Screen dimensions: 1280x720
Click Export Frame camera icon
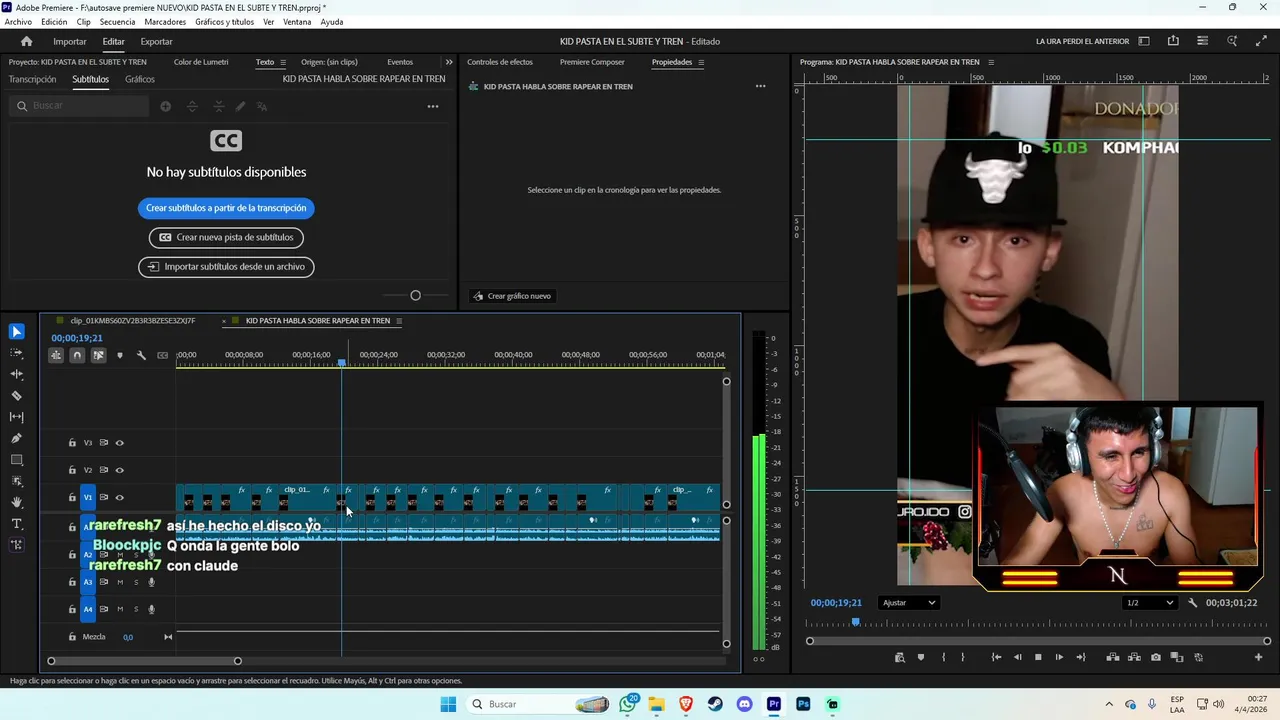pos(1156,657)
